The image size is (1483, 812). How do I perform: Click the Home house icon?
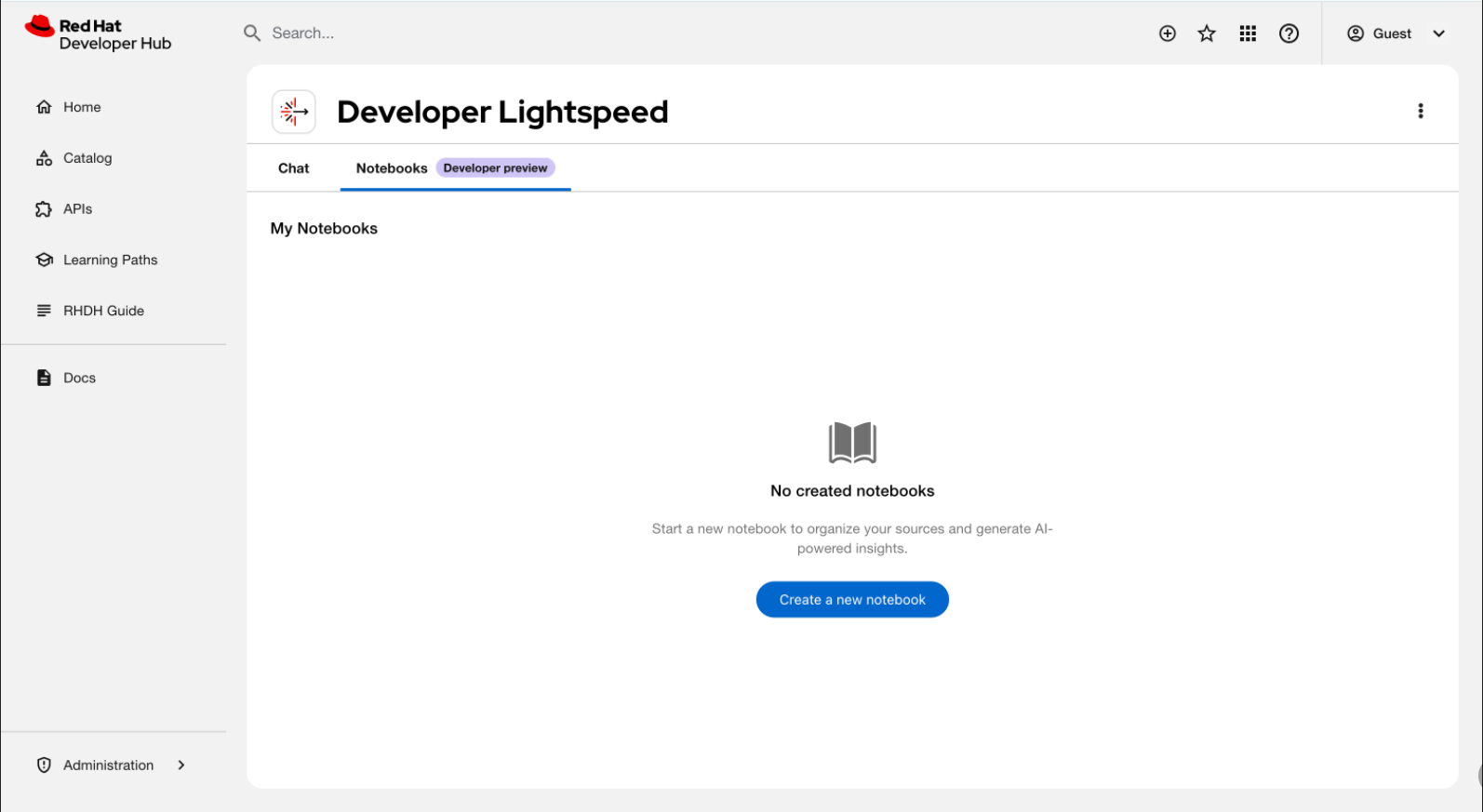(44, 107)
